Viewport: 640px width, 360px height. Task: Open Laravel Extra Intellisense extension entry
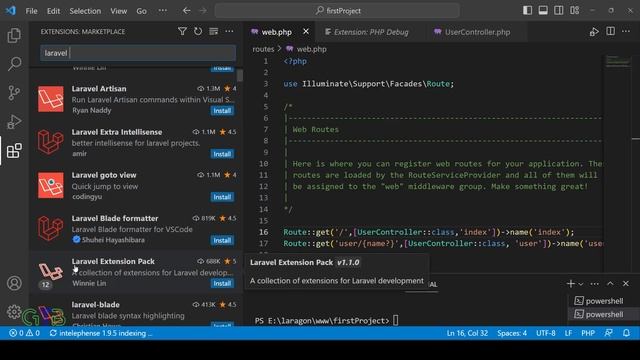pos(136,142)
